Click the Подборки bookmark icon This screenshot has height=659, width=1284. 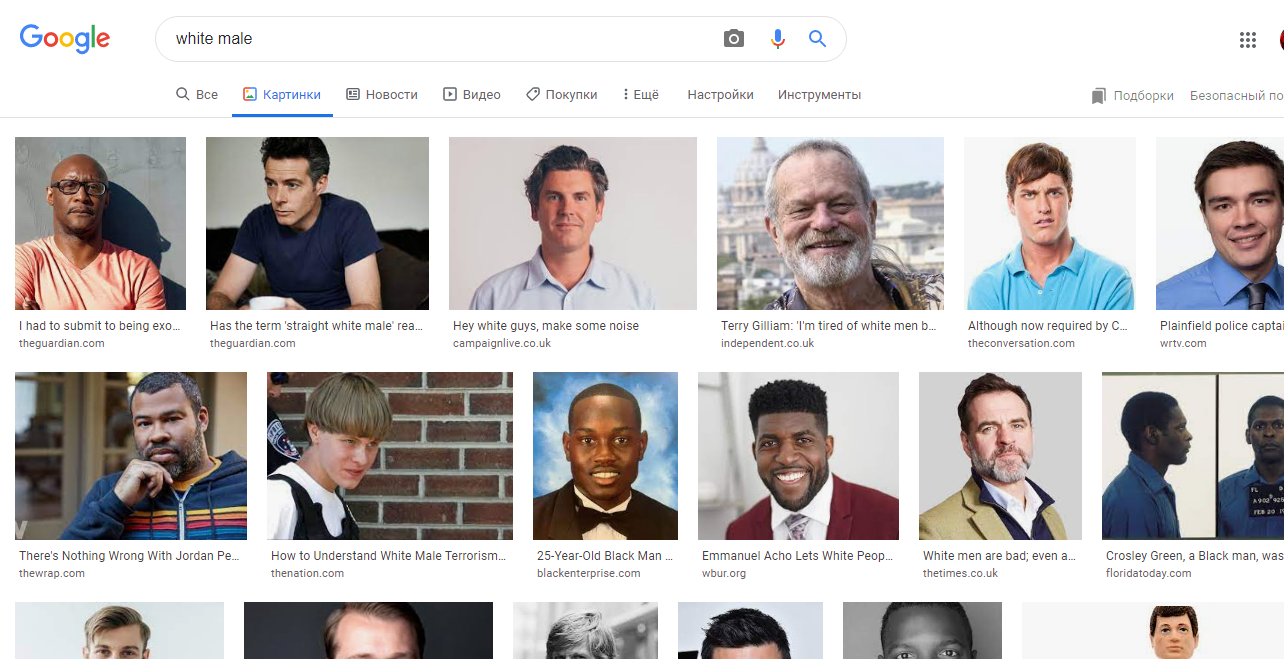coord(1098,96)
